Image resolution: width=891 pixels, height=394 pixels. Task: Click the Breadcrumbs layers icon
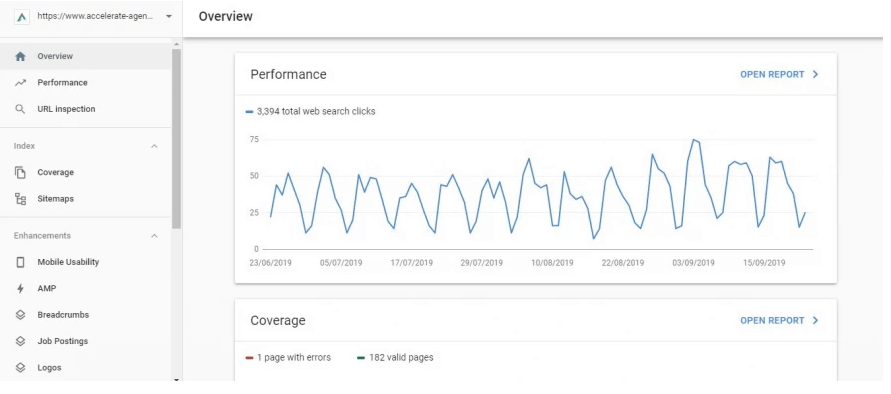(x=20, y=315)
